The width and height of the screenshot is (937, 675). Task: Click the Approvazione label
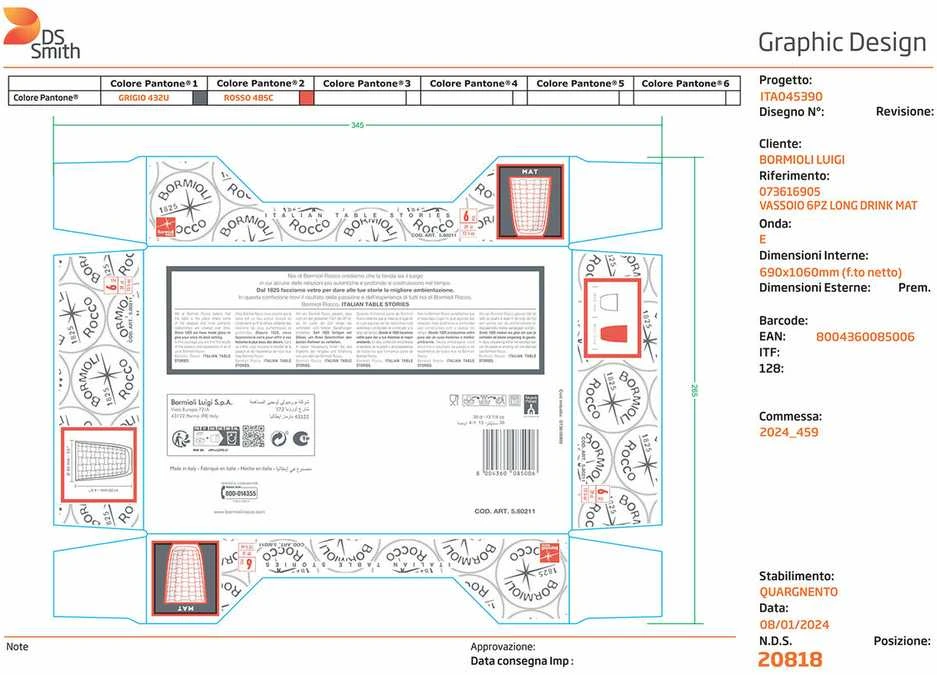[503, 647]
